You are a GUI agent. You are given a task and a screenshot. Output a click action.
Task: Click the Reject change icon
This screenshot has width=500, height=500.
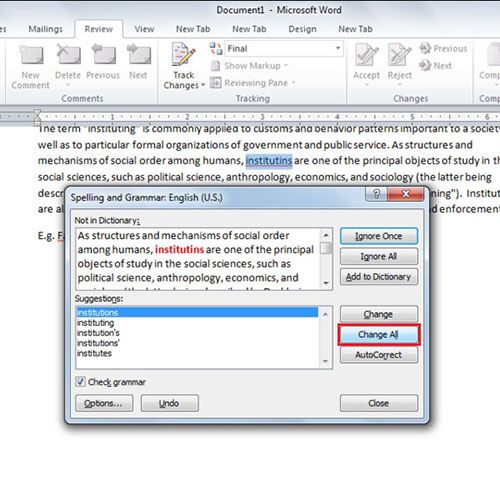(399, 54)
